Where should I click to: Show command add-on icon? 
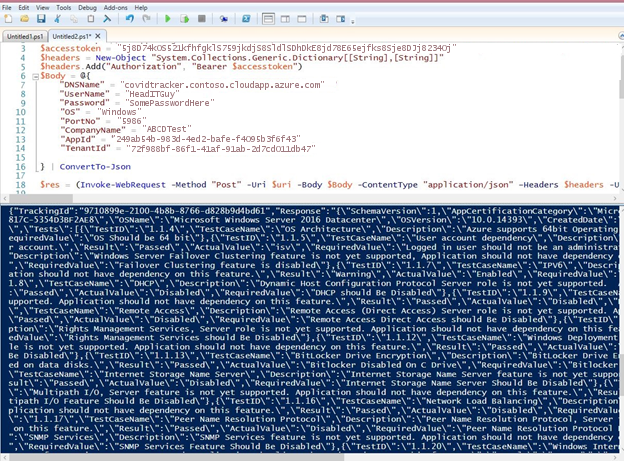click(341, 19)
